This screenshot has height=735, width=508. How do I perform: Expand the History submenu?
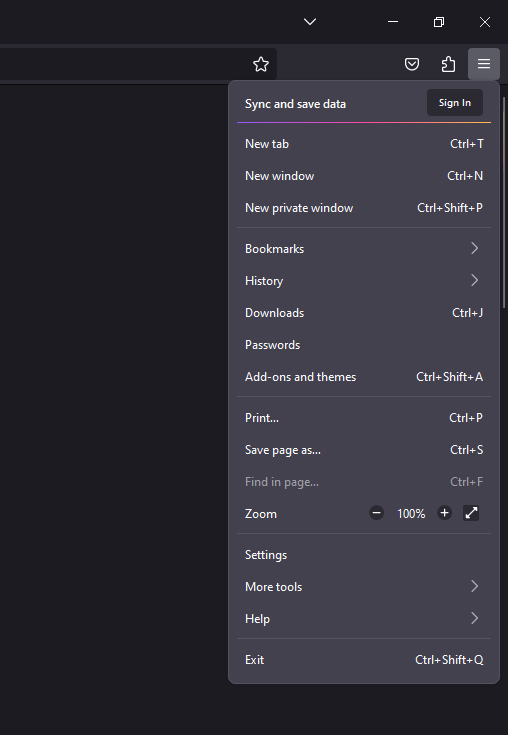[x=364, y=280]
